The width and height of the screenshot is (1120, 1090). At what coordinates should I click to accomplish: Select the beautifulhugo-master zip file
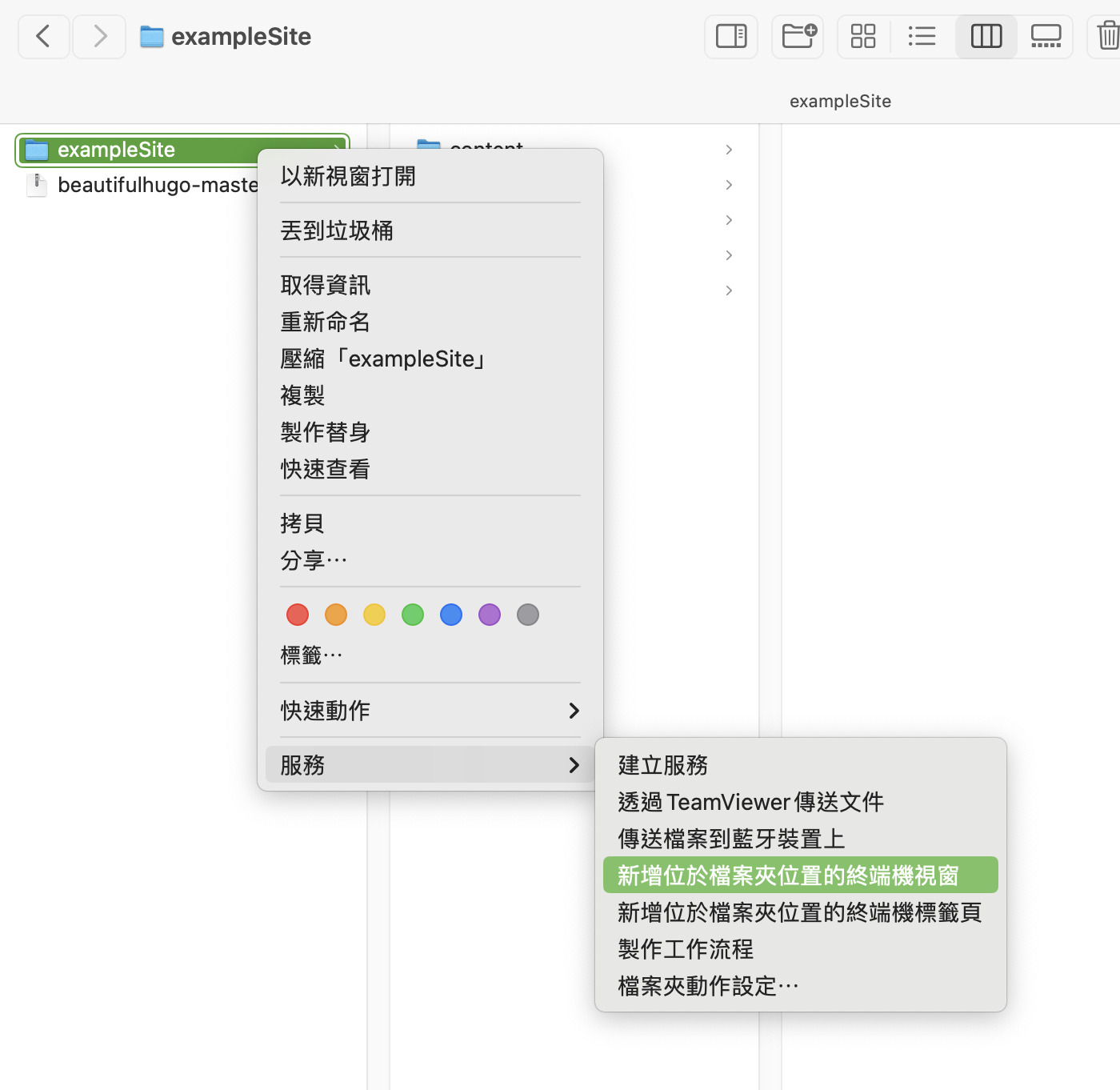click(142, 185)
